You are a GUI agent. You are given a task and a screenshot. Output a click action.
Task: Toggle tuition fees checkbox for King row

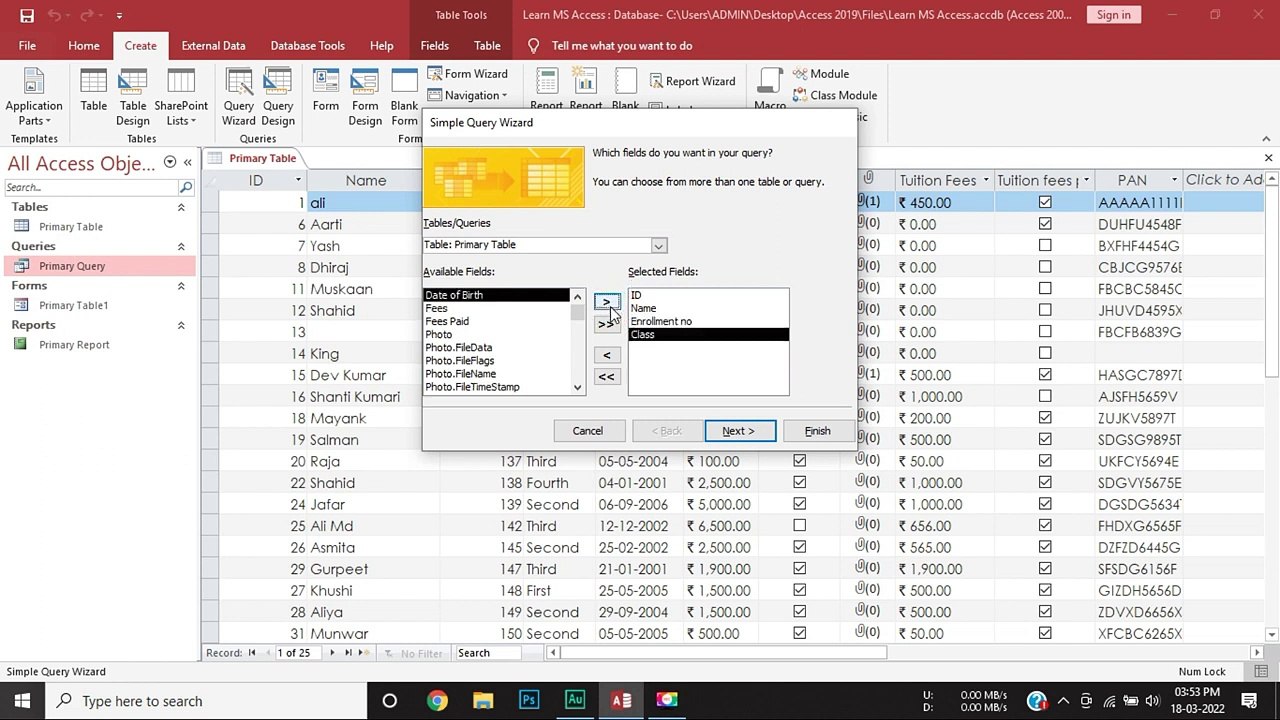click(x=1045, y=353)
